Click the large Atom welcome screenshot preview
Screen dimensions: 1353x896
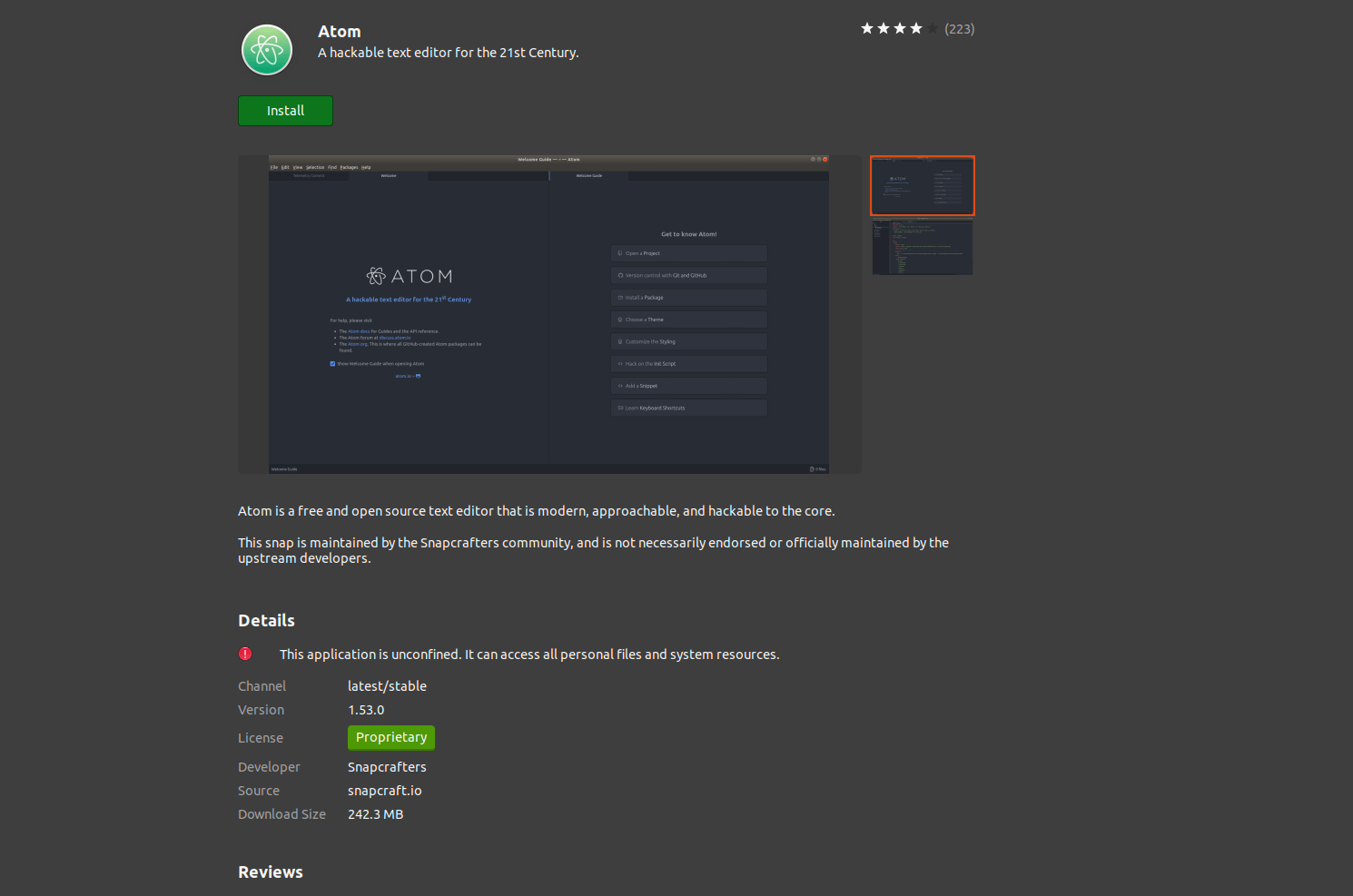pos(549,314)
